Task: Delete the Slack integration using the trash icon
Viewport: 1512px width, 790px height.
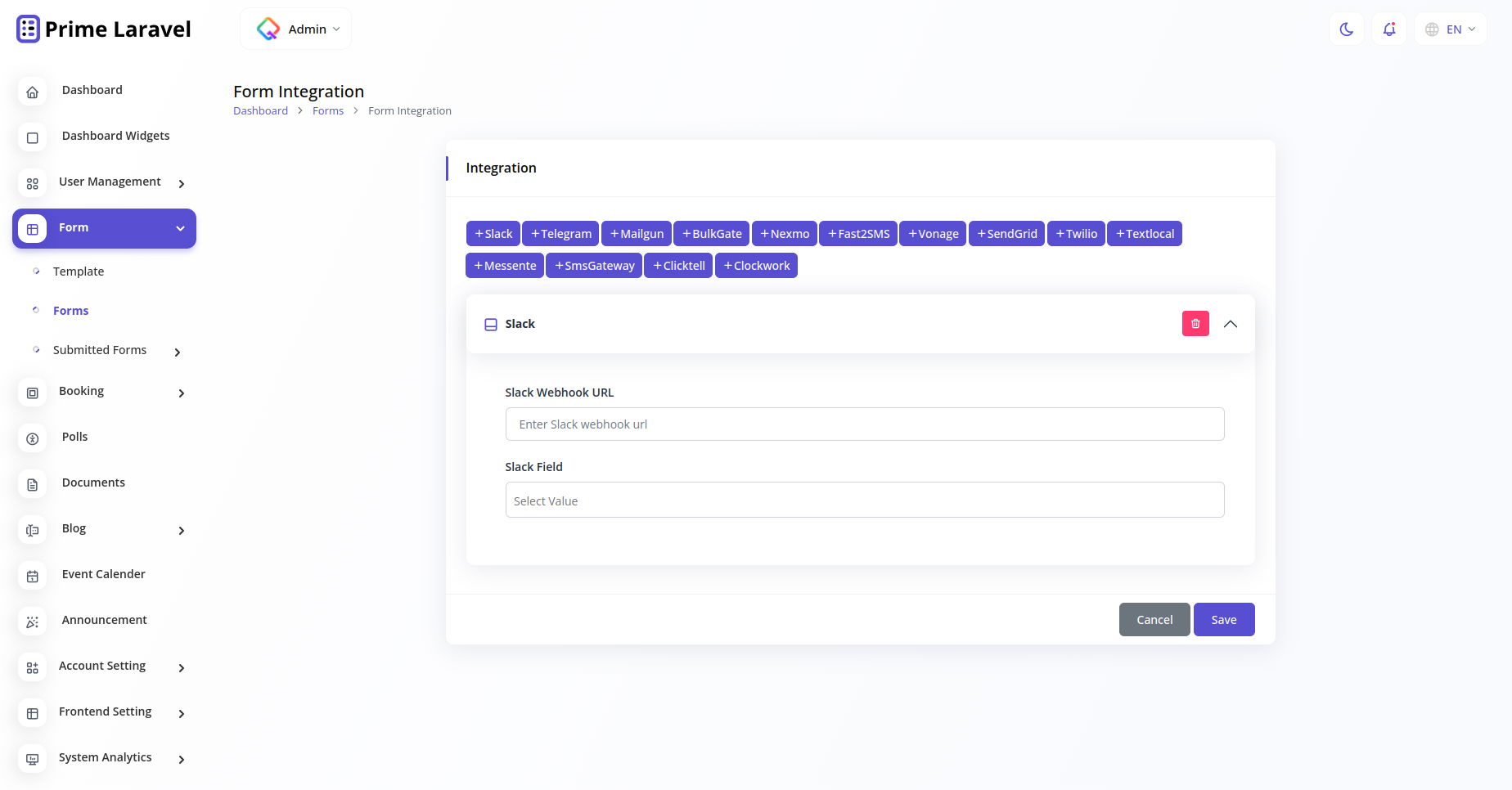Action: click(x=1195, y=323)
